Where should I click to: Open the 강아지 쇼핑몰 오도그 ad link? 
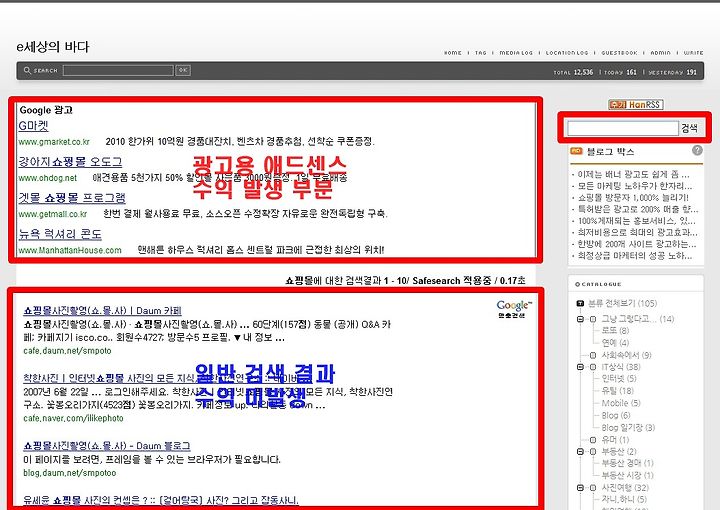pos(70,162)
